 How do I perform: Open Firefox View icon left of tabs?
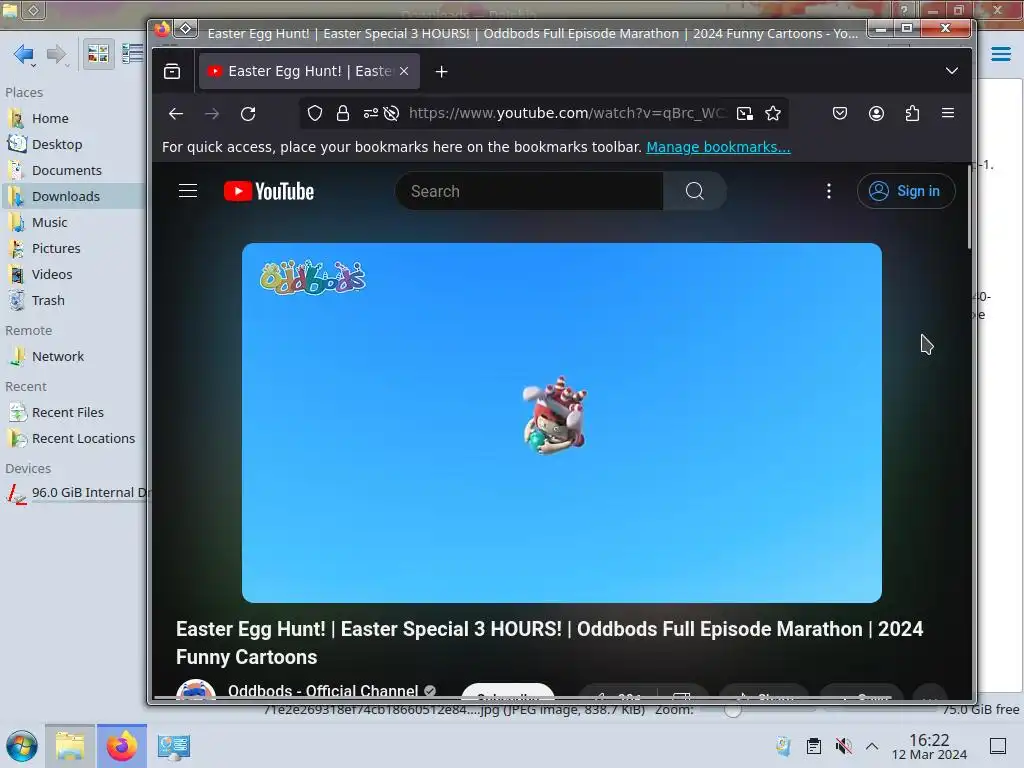click(172, 71)
